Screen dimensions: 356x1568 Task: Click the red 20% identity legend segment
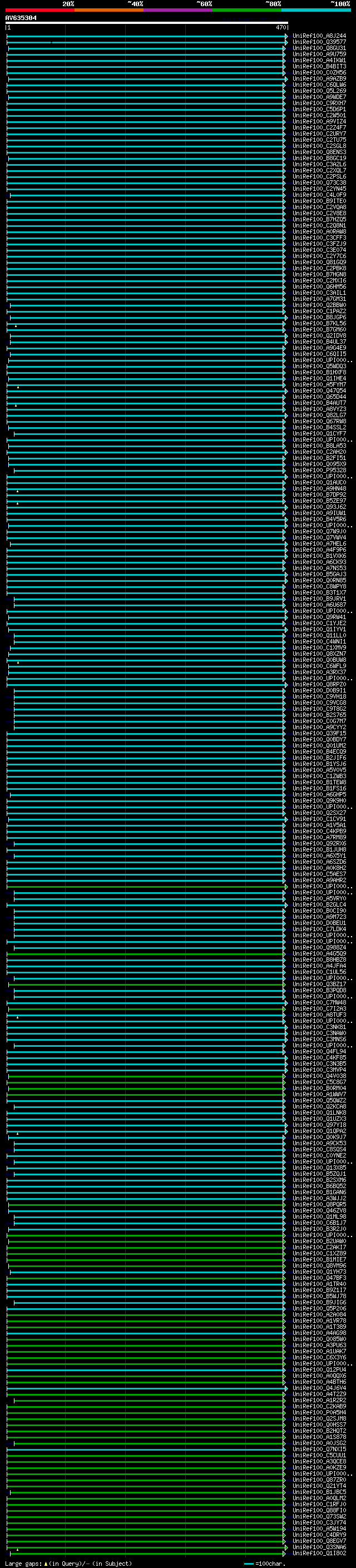pyautogui.click(x=39, y=10)
